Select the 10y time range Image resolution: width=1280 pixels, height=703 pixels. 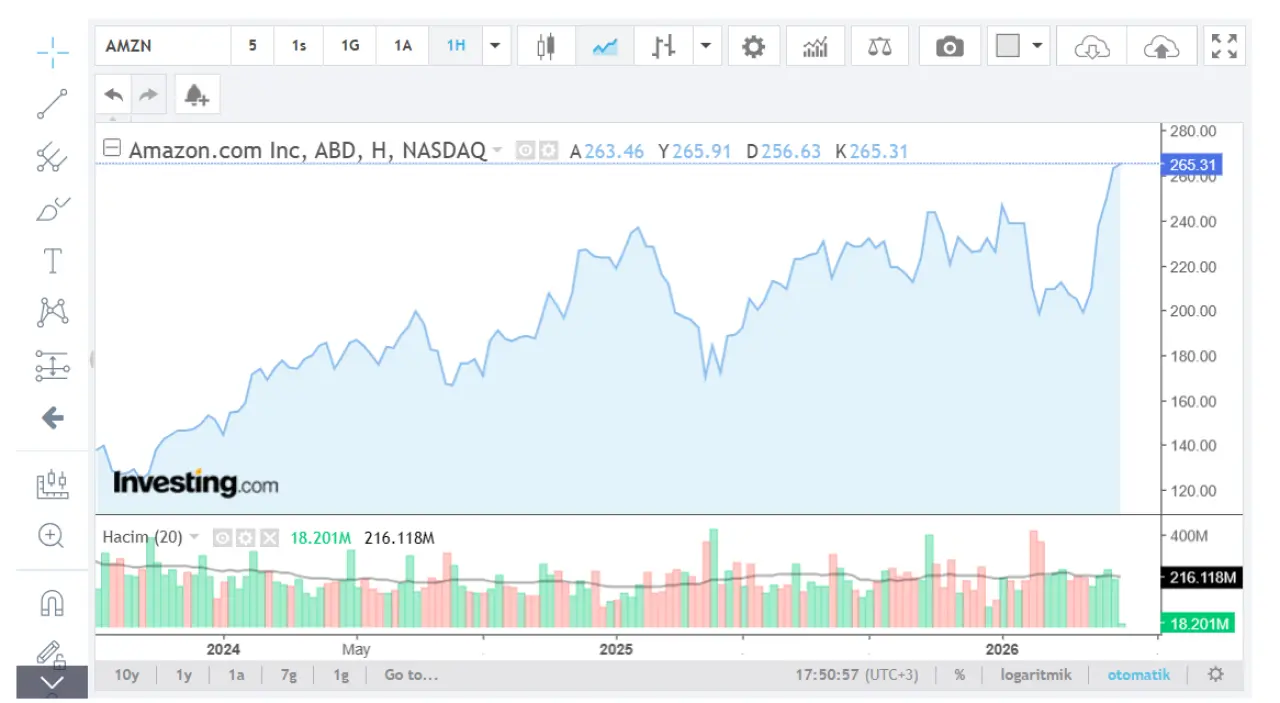126,675
